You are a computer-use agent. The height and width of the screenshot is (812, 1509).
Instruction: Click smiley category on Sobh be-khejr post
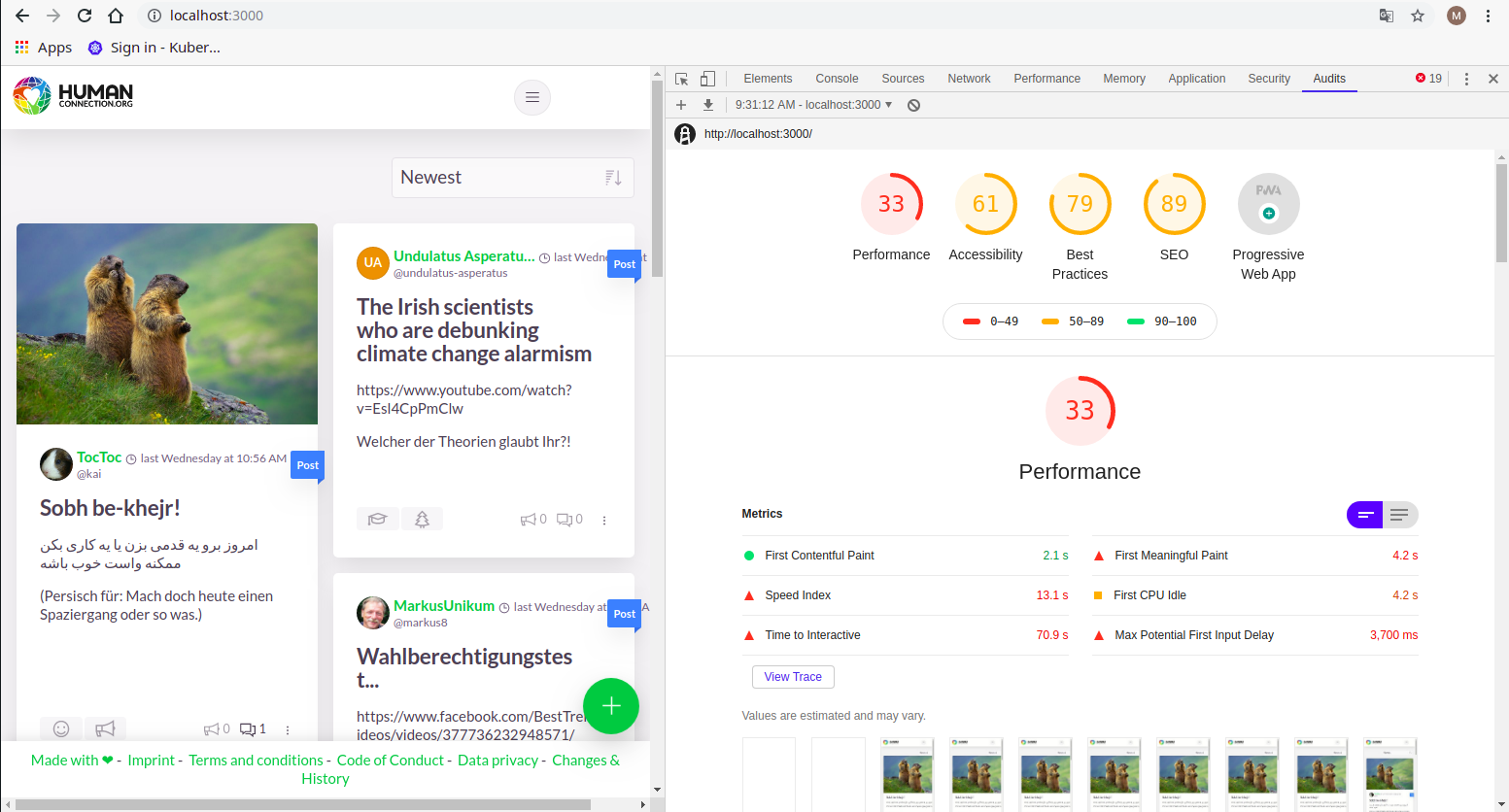point(61,728)
